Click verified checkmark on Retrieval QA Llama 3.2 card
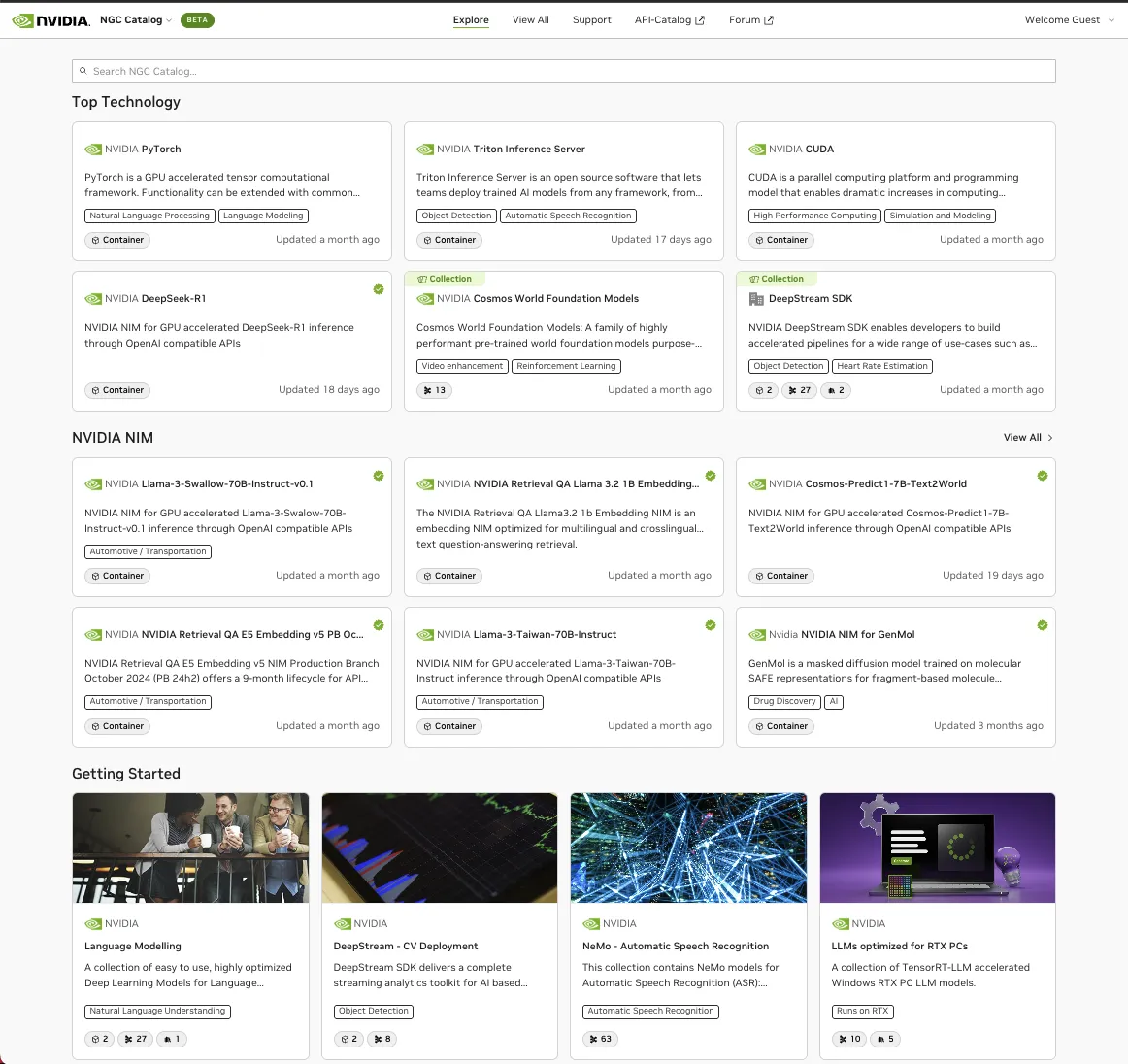This screenshot has width=1128, height=1064. coord(711,476)
